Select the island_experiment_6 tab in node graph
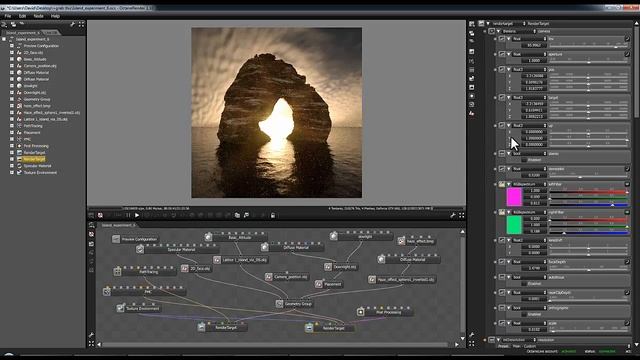 click(x=118, y=225)
